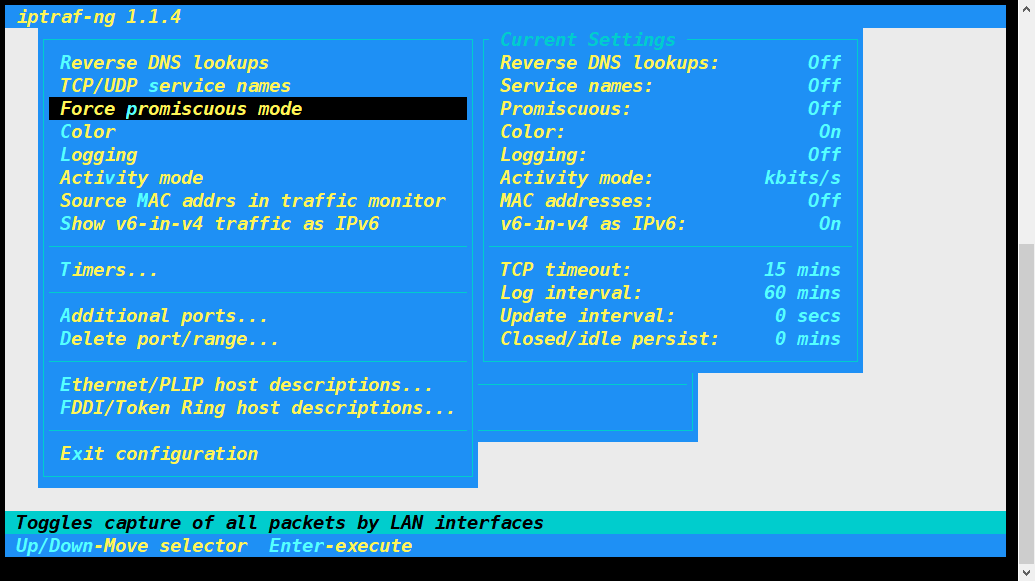The width and height of the screenshot is (1035, 581).
Task: Click the 'Current Settings' panel title
Action: pyautogui.click(x=587, y=40)
